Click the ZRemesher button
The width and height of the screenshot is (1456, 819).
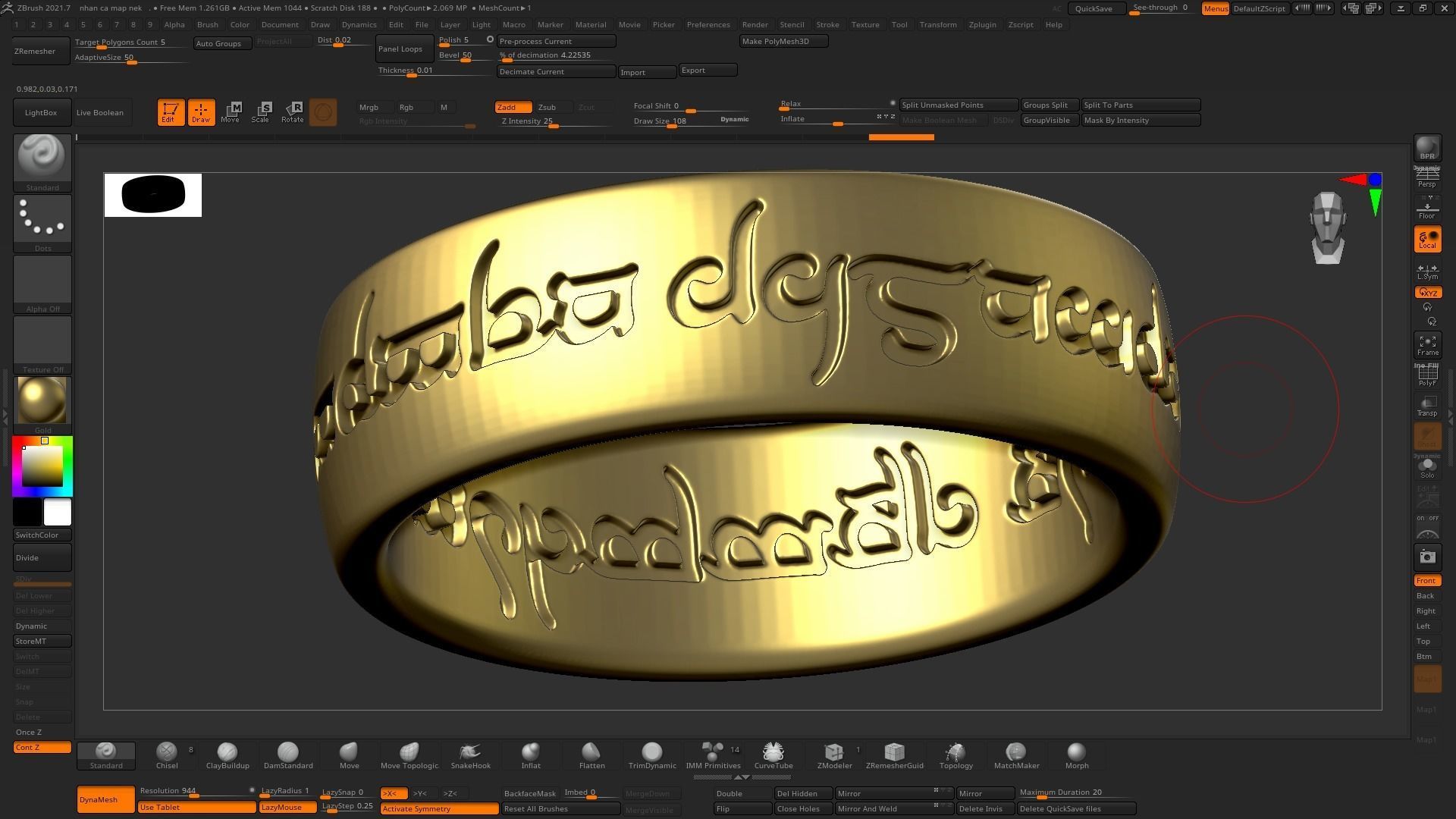tap(42, 51)
